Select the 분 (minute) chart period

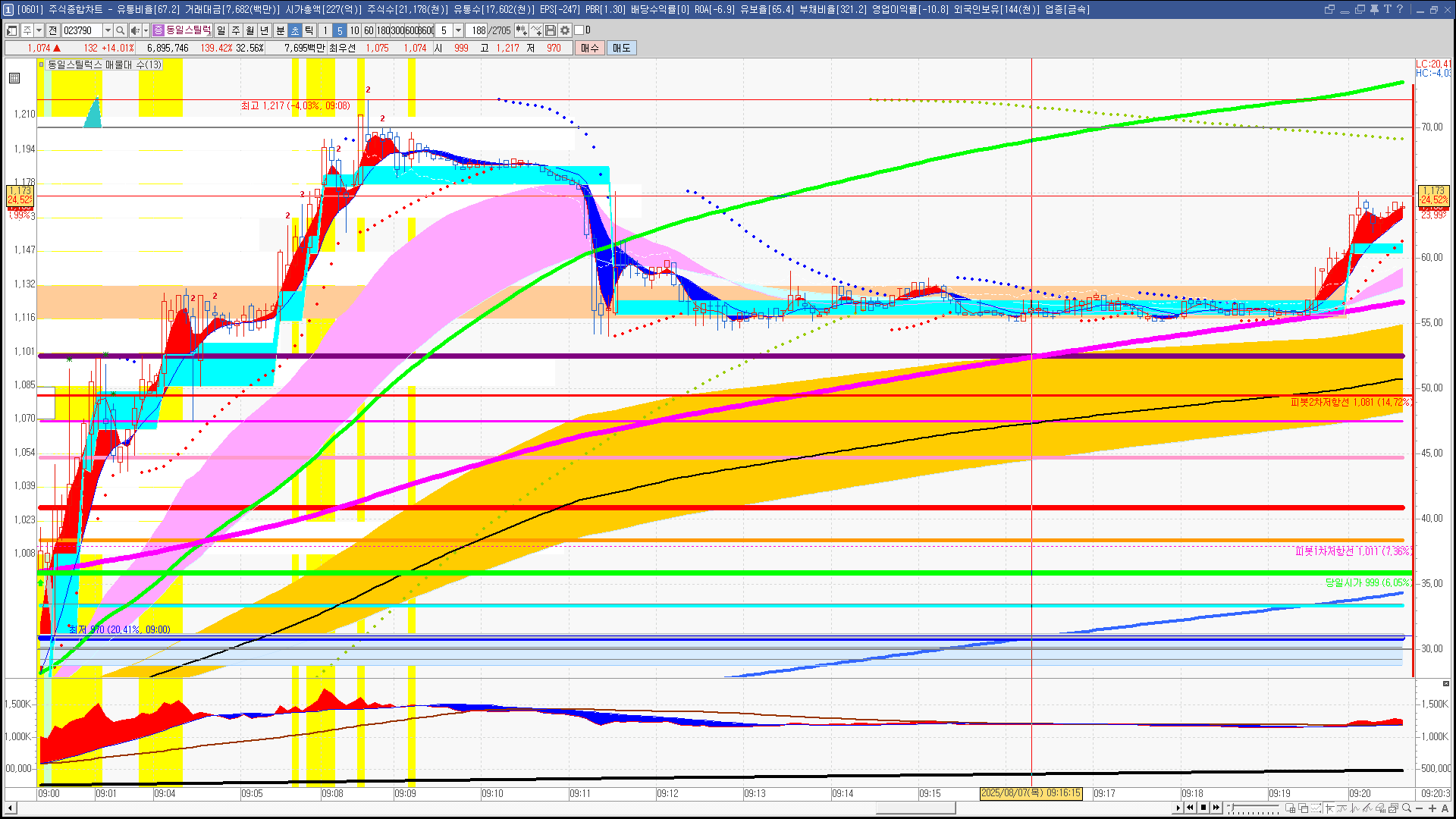[x=280, y=30]
